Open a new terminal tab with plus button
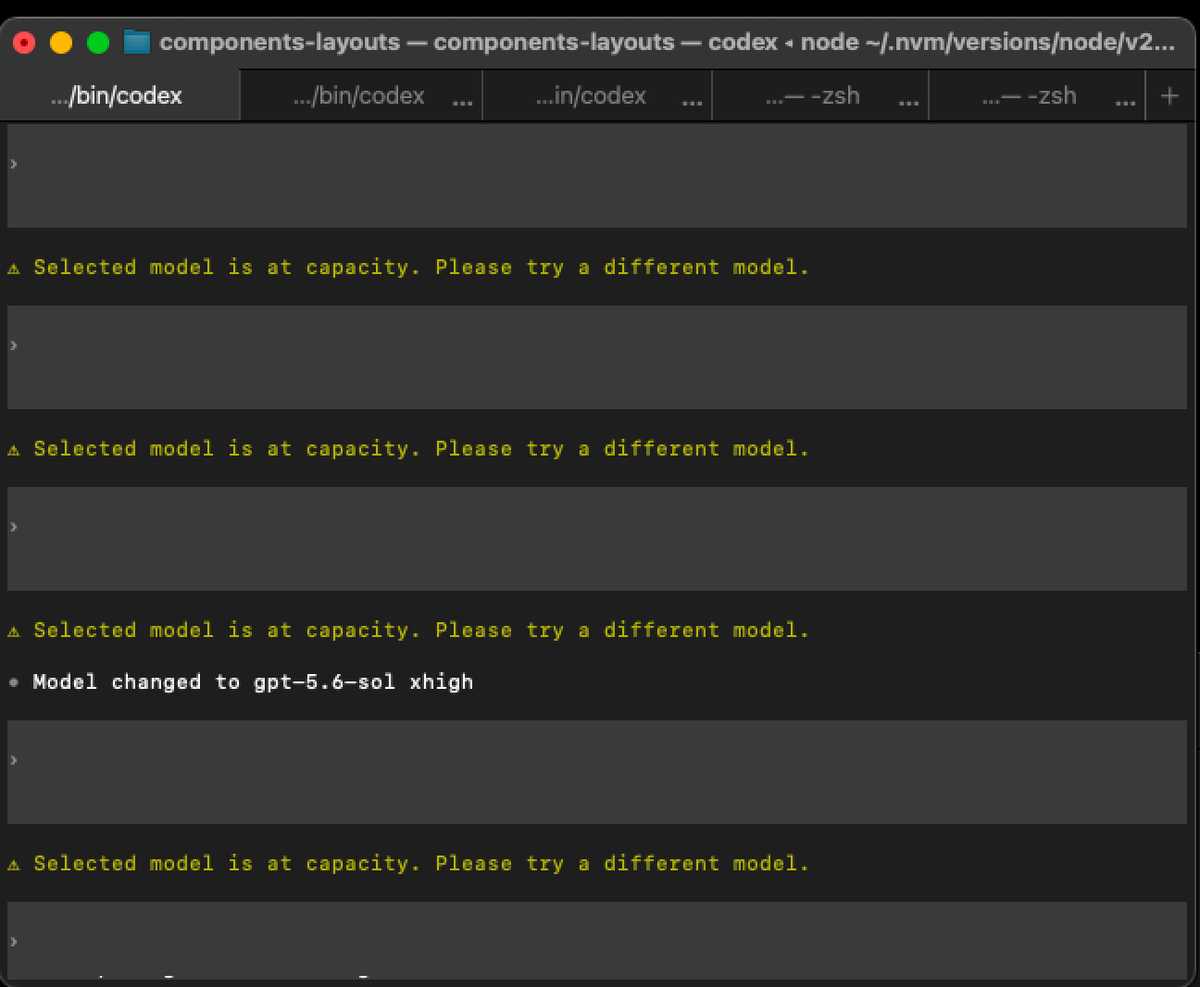This screenshot has width=1200, height=987. pyautogui.click(x=1170, y=96)
